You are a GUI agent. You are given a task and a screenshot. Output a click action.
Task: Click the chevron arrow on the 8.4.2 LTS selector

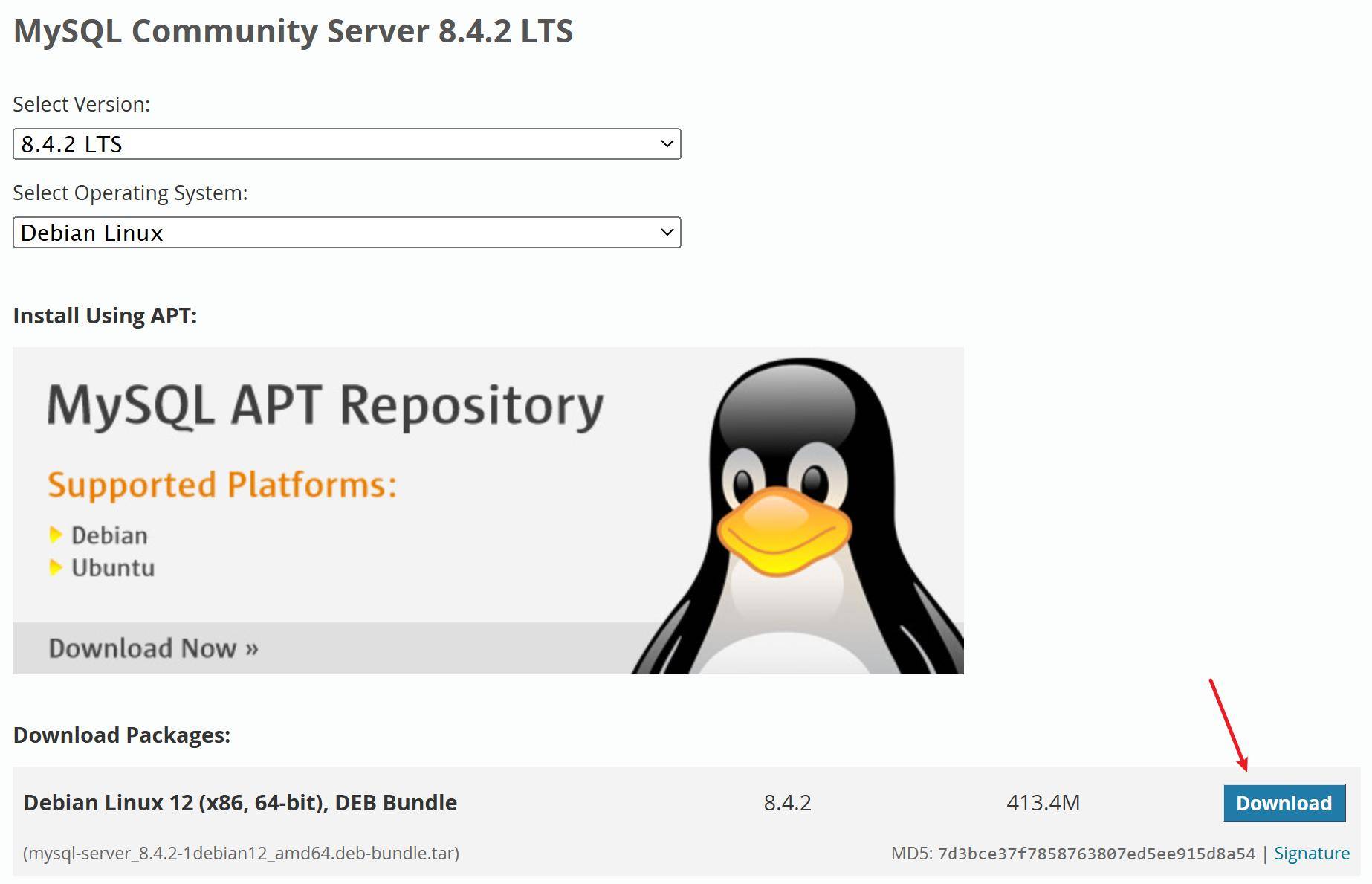click(x=667, y=144)
